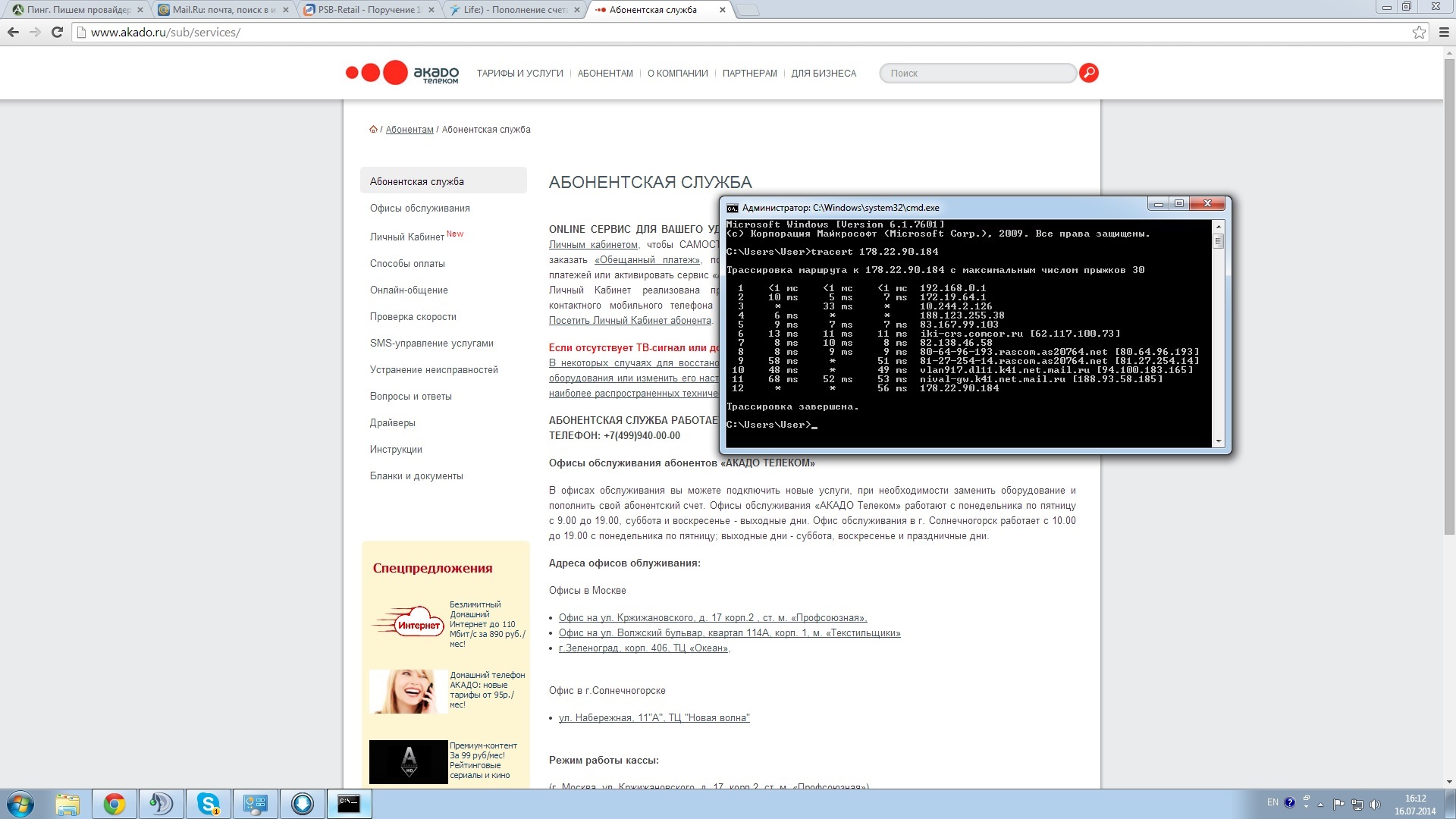
Task: Open the ДЛЯ БИЗНЕСА menu item
Action: [x=824, y=74]
